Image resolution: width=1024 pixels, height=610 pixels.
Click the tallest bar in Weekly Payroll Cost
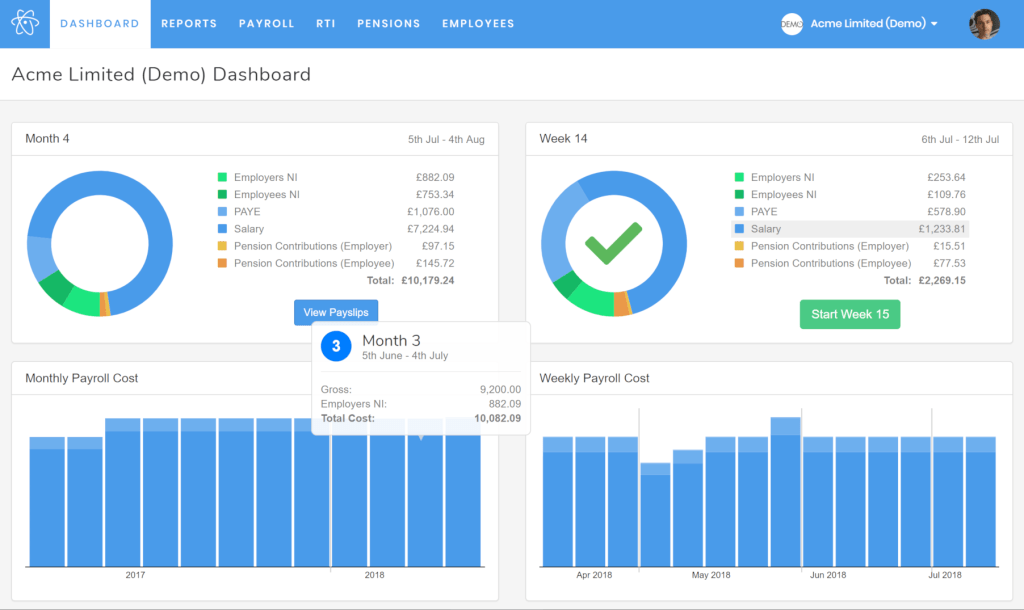click(786, 492)
